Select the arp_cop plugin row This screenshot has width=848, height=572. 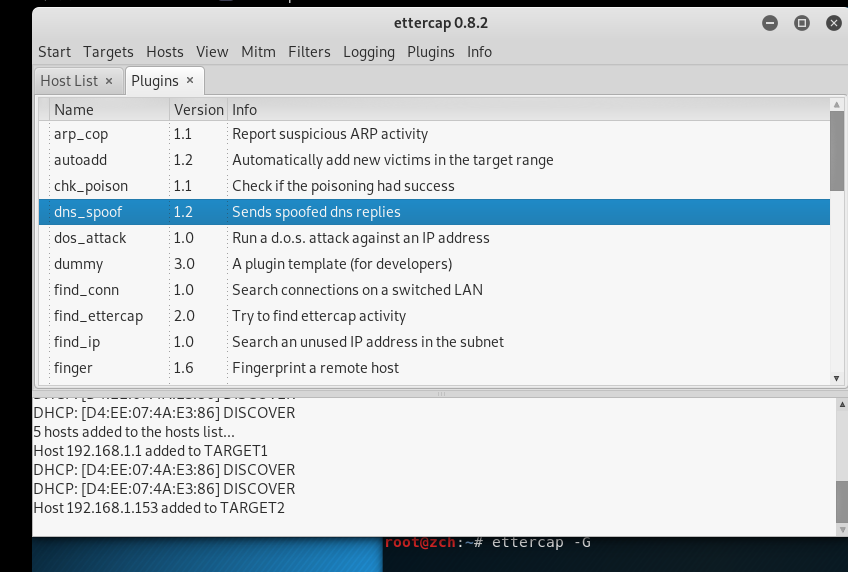pos(434,134)
